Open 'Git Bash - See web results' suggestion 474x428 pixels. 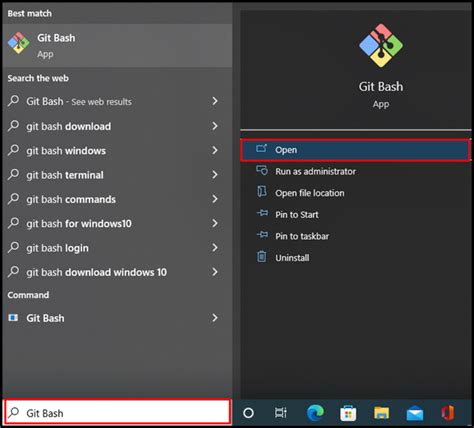coord(117,101)
